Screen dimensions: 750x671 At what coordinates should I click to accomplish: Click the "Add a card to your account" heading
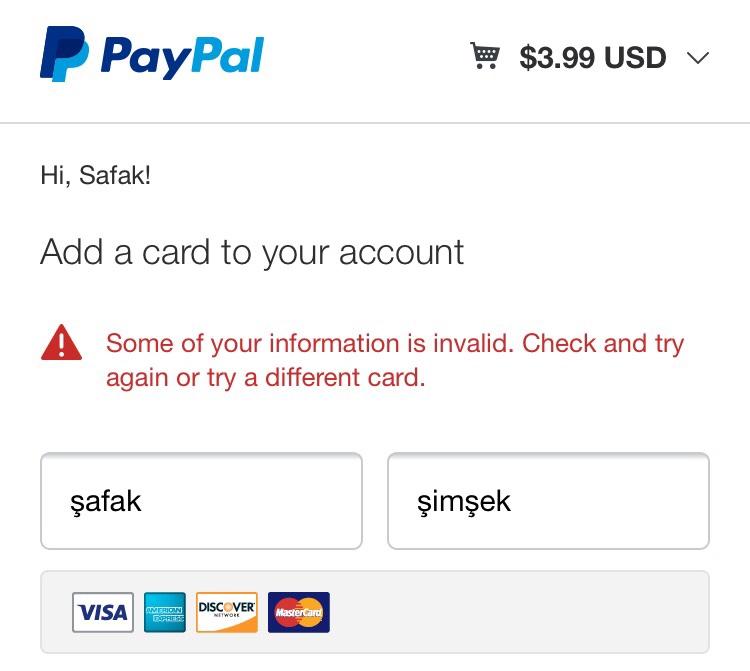(252, 252)
